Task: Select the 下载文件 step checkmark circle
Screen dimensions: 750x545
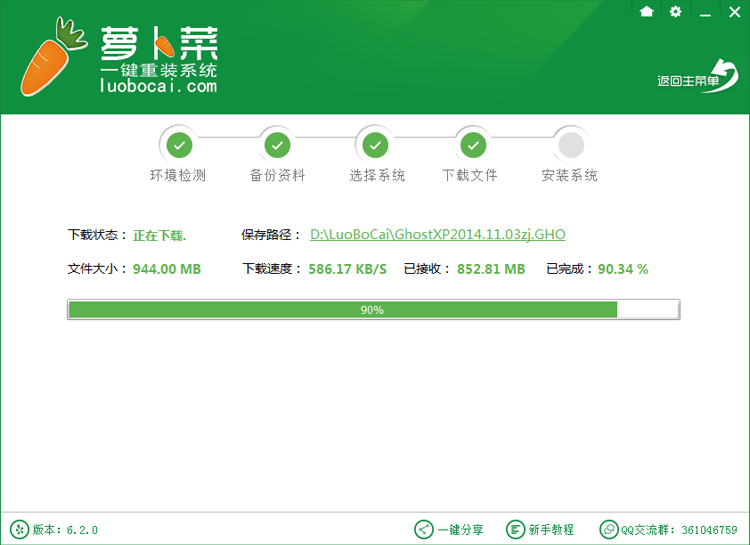Action: point(472,145)
